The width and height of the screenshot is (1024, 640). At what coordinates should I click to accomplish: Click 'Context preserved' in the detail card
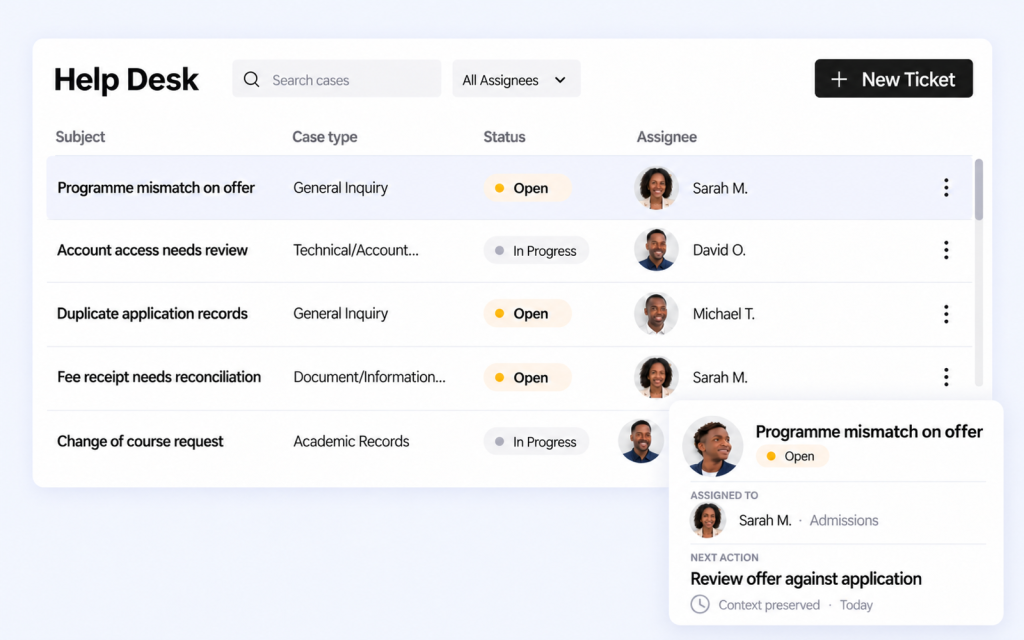769,605
